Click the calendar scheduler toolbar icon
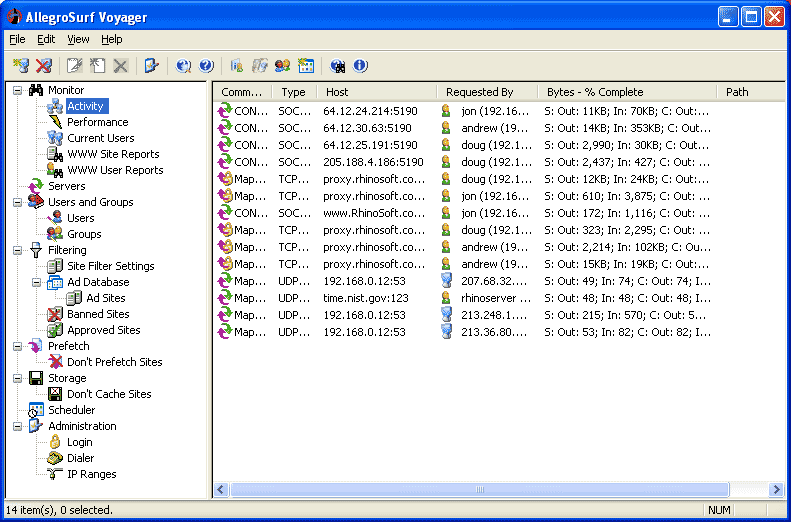This screenshot has width=791, height=522. tap(306, 66)
